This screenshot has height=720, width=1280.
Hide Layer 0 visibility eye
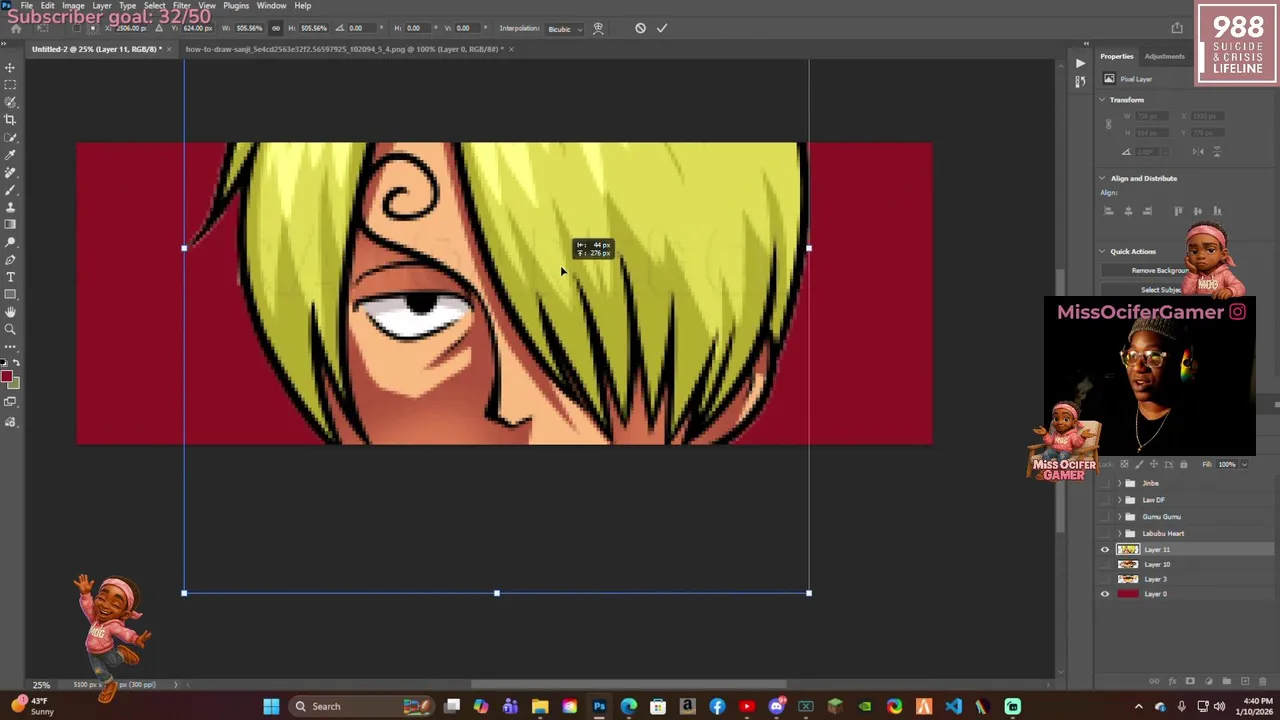point(1105,594)
